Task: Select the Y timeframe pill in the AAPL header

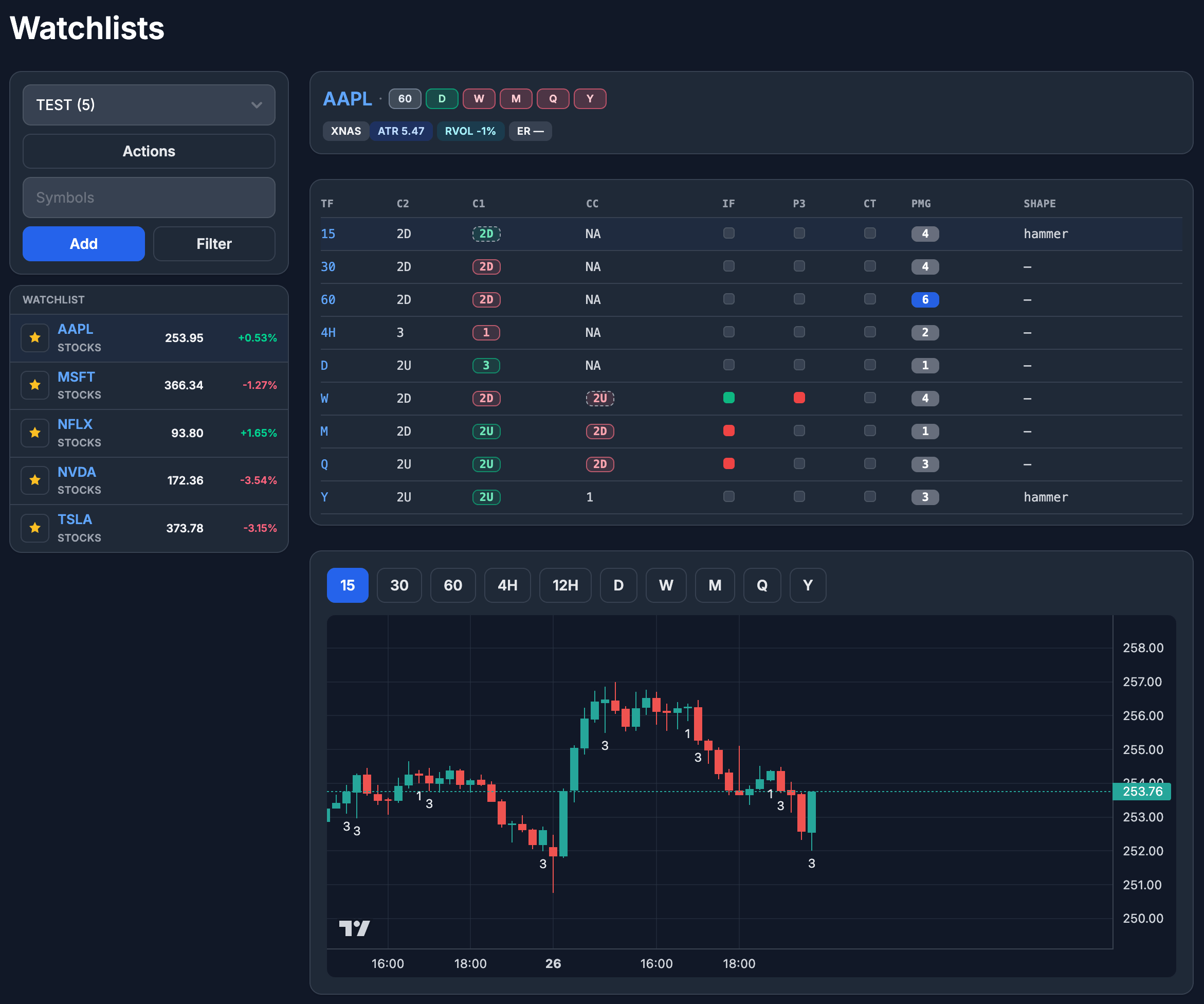Action: 590,99
